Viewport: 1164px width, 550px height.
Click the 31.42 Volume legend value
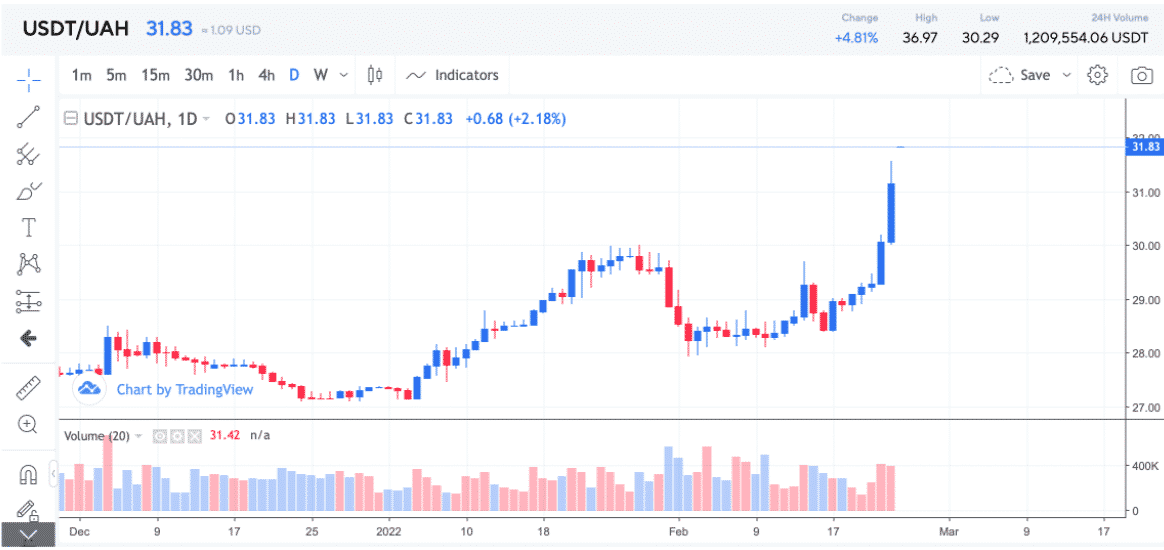click(225, 436)
